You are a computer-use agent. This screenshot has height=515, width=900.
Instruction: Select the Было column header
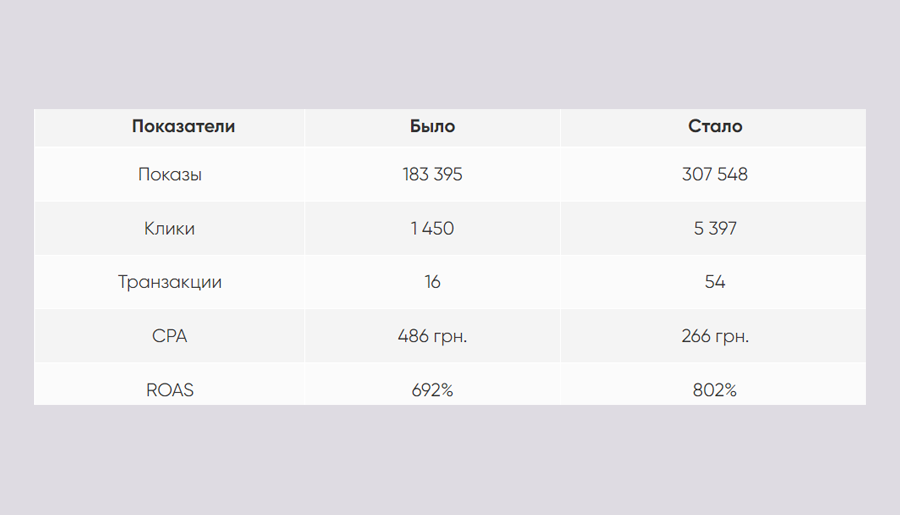tap(432, 126)
